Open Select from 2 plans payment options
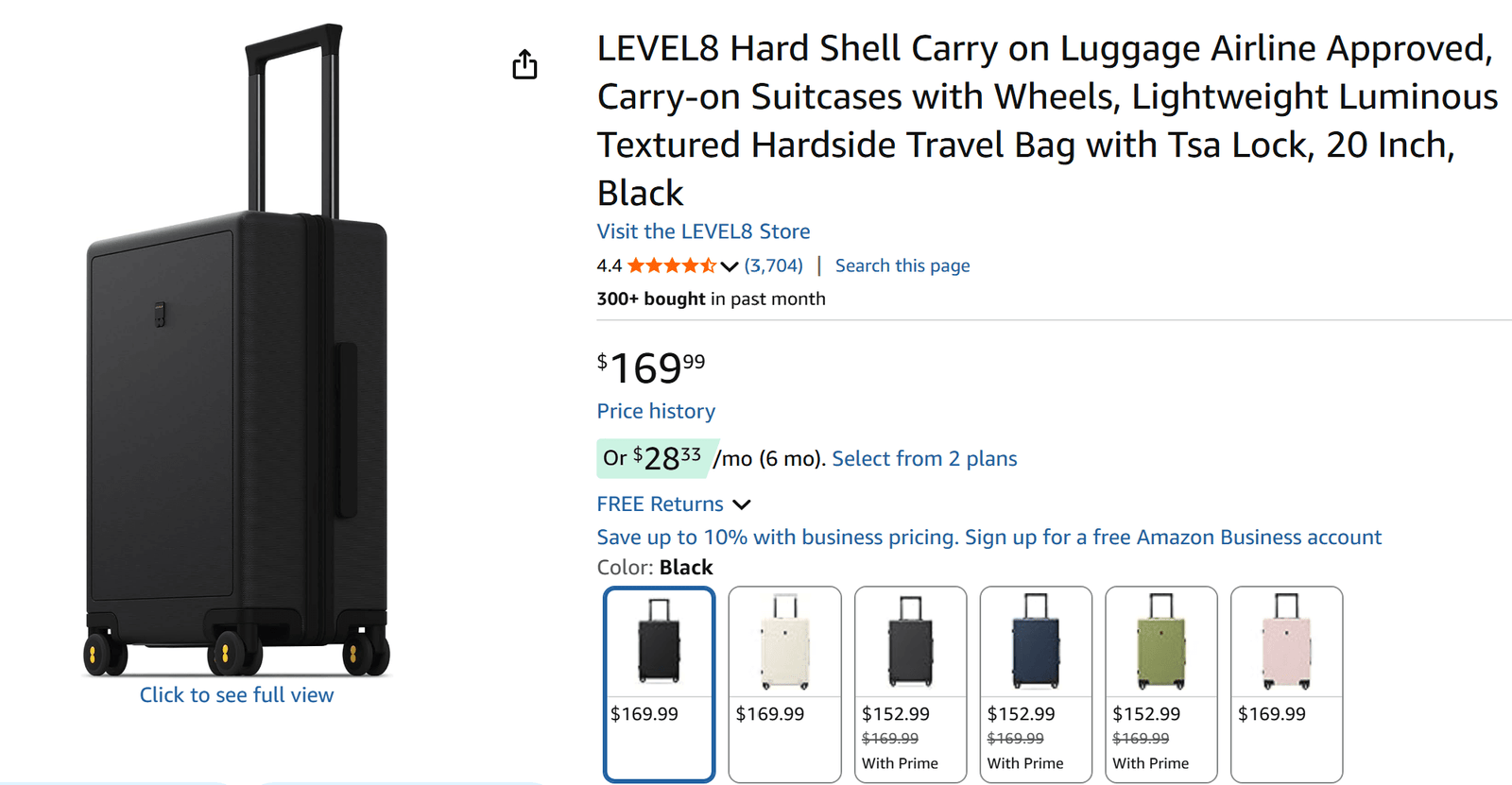This screenshot has width=1512, height=785. pyautogui.click(x=923, y=458)
